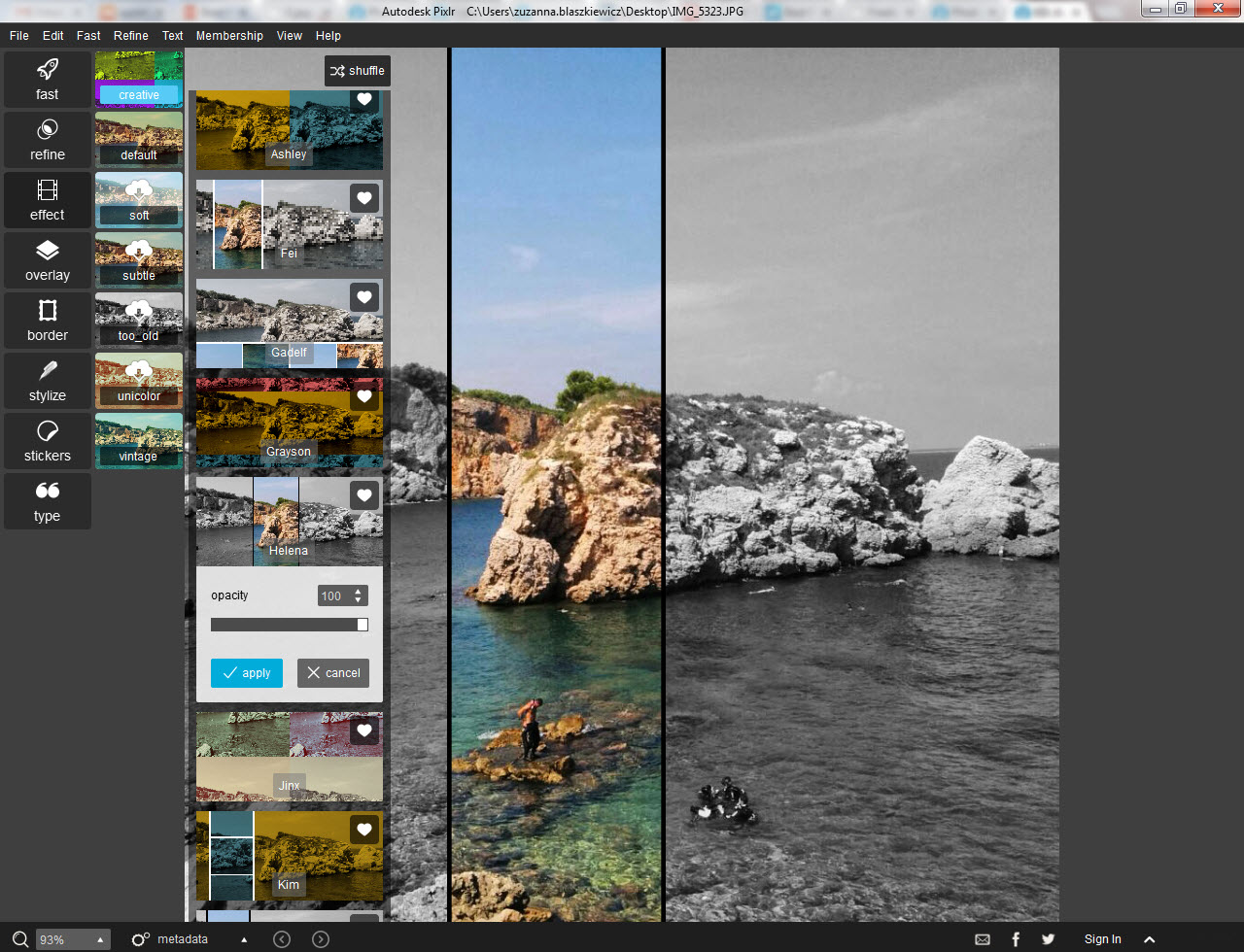Image resolution: width=1244 pixels, height=952 pixels.
Task: Open the overlay panel
Action: 47,259
